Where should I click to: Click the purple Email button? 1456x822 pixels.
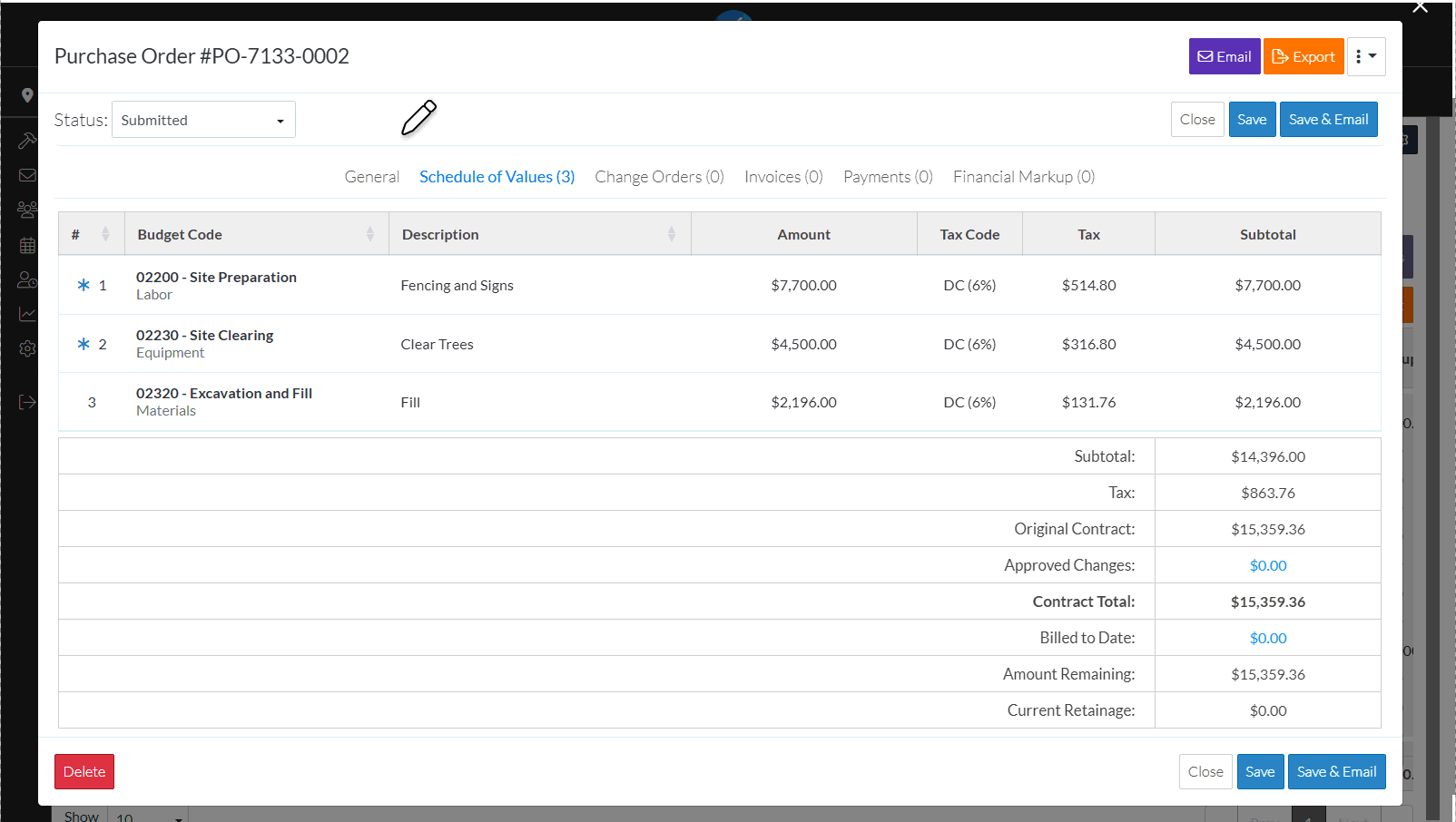tap(1225, 56)
